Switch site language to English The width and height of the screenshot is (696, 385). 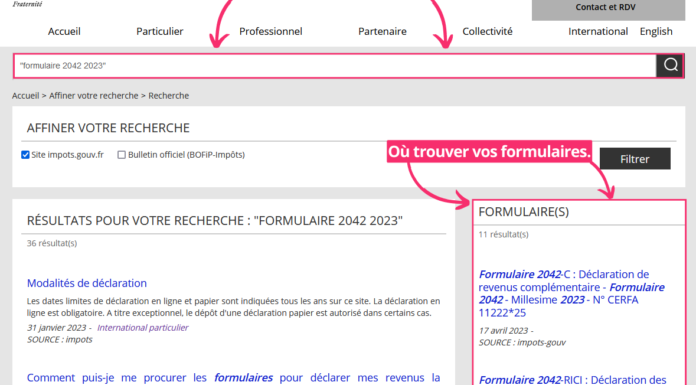tap(656, 32)
